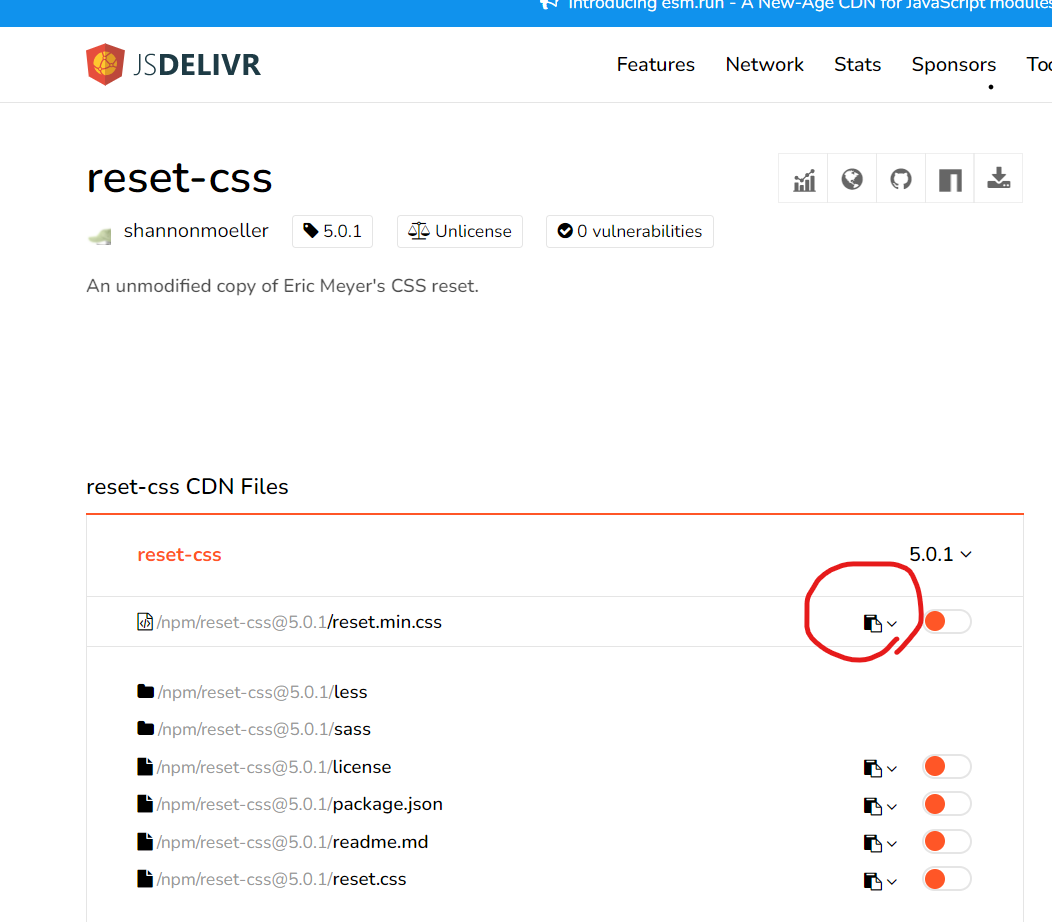Viewport: 1052px width, 922px height.
Task: Open the Features menu item
Action: (x=655, y=64)
